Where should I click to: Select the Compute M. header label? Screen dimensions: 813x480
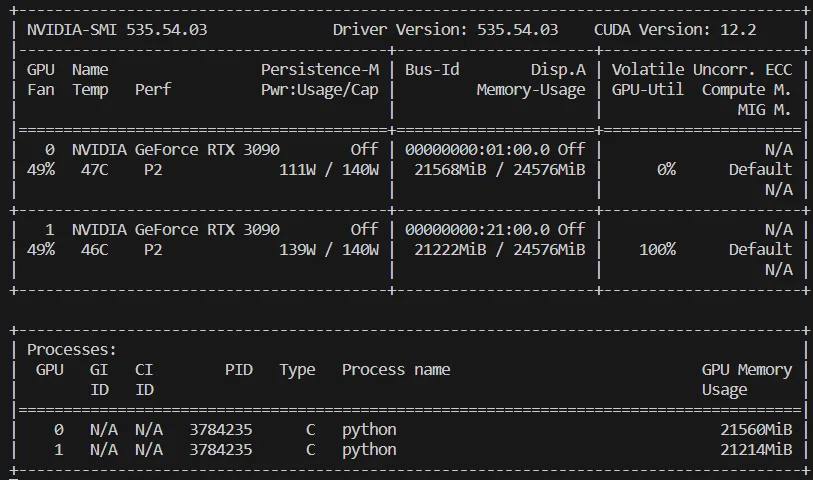click(x=747, y=90)
